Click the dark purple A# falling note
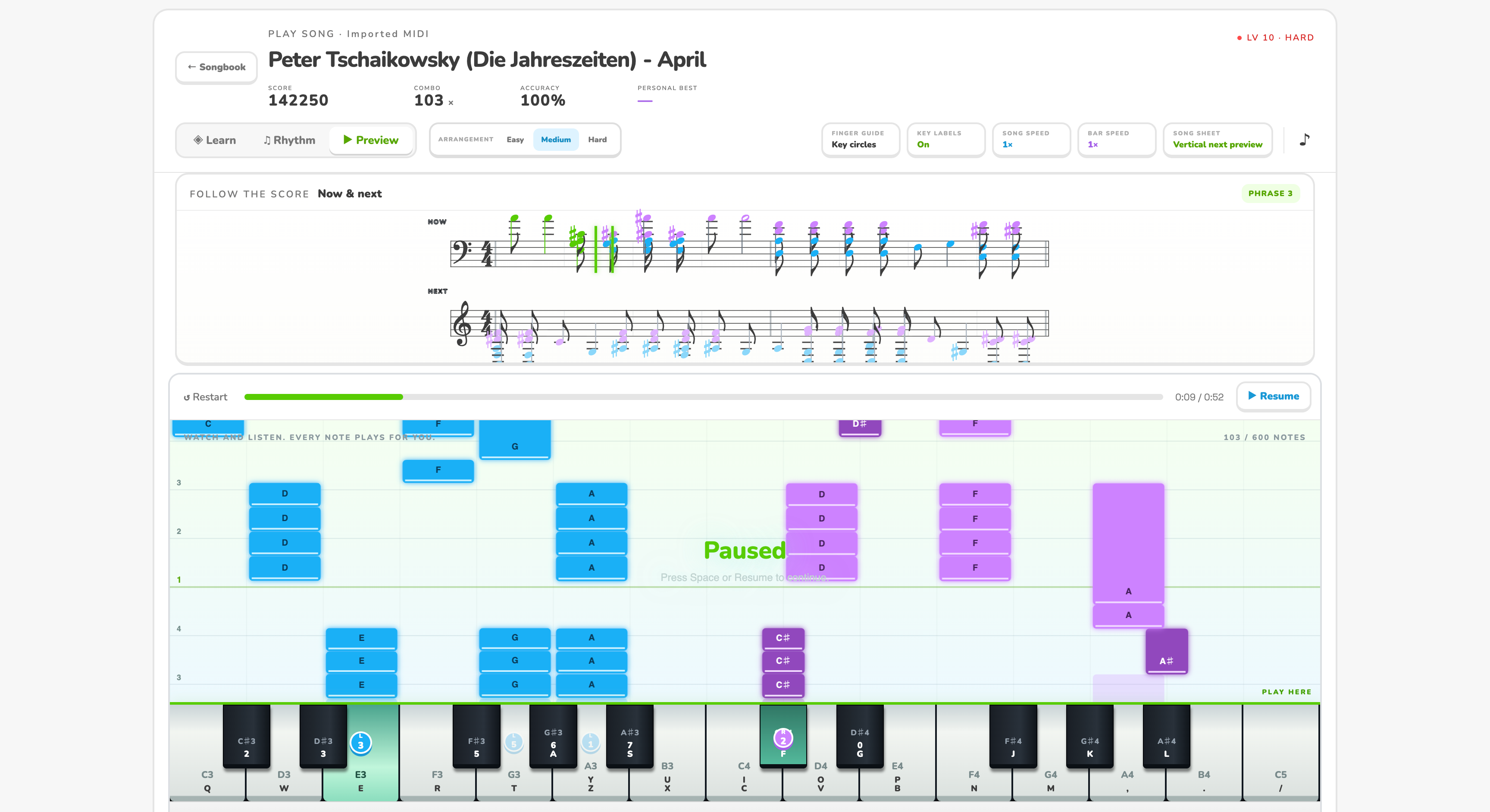This screenshot has width=1490, height=812. (x=1166, y=651)
